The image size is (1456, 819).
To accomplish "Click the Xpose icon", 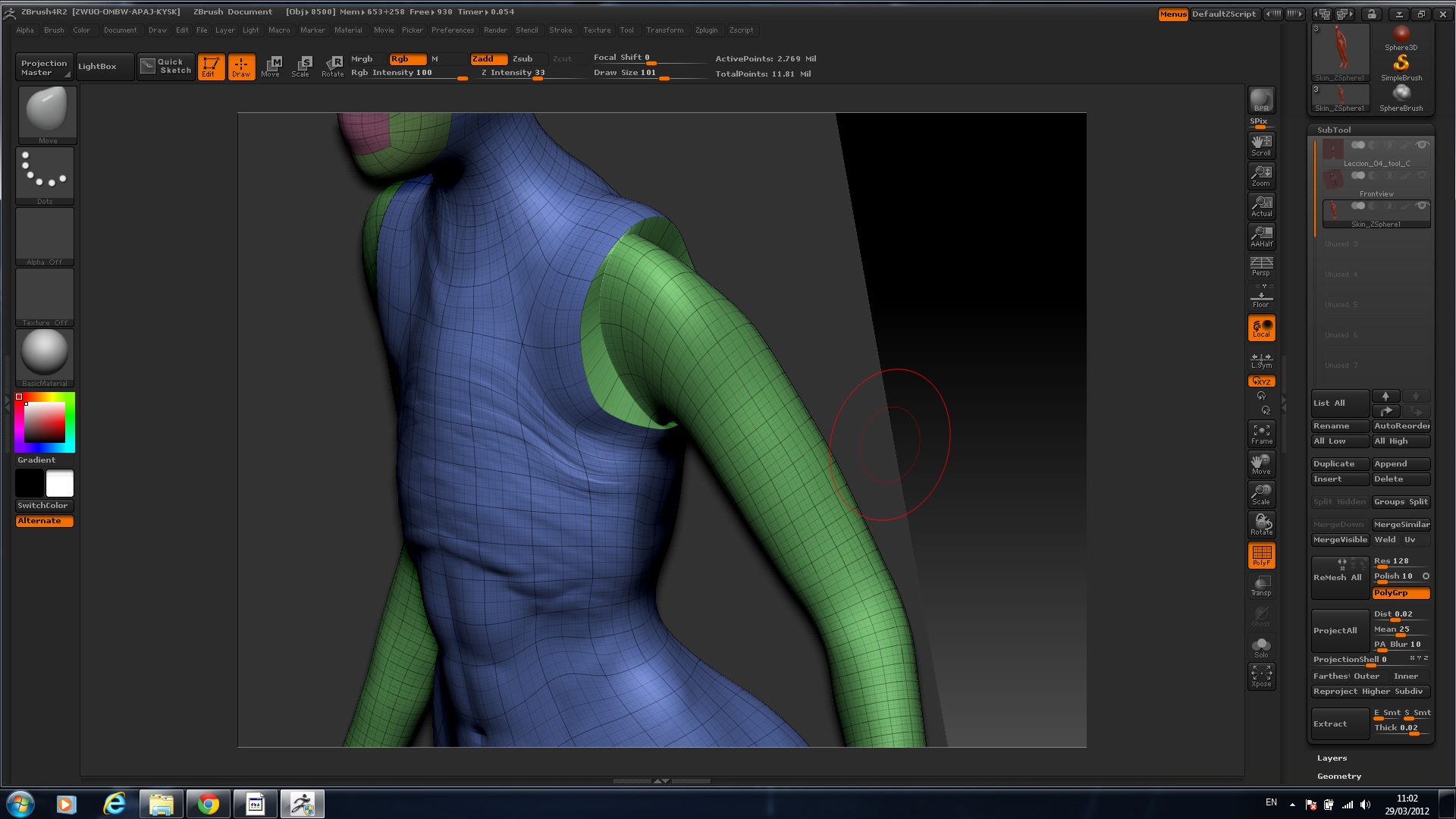I will click(x=1261, y=676).
